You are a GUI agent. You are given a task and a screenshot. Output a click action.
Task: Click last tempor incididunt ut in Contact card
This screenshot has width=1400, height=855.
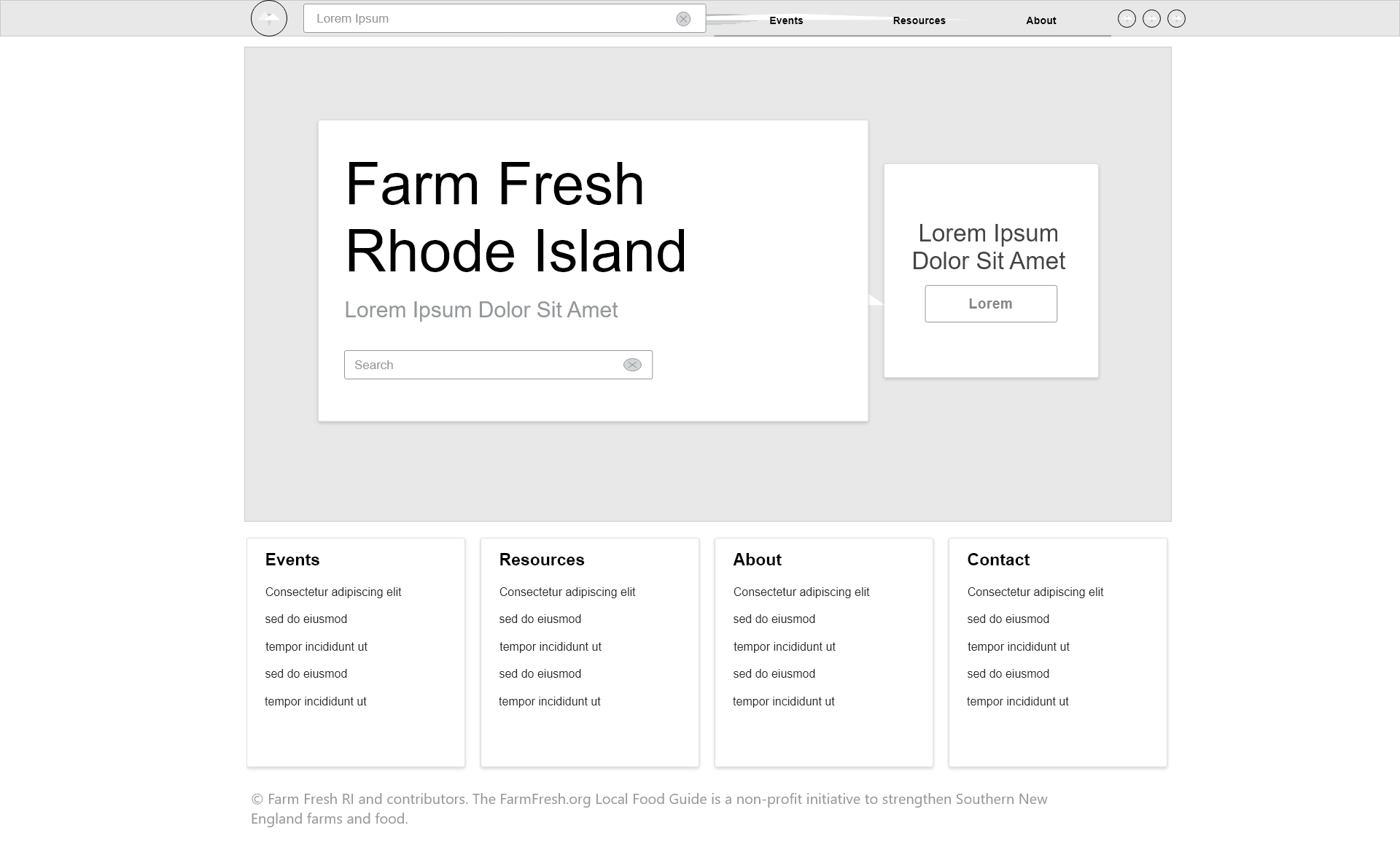point(1018,701)
